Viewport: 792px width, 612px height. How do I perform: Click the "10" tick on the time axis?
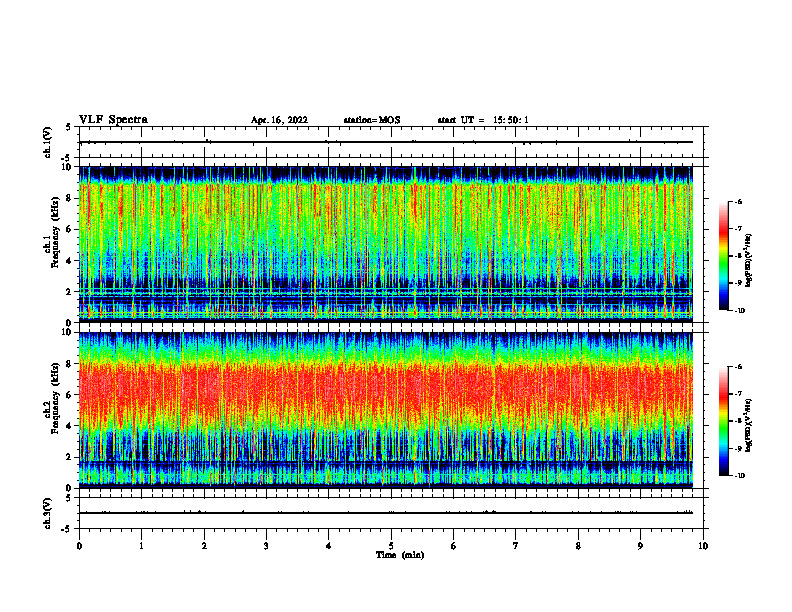click(703, 546)
